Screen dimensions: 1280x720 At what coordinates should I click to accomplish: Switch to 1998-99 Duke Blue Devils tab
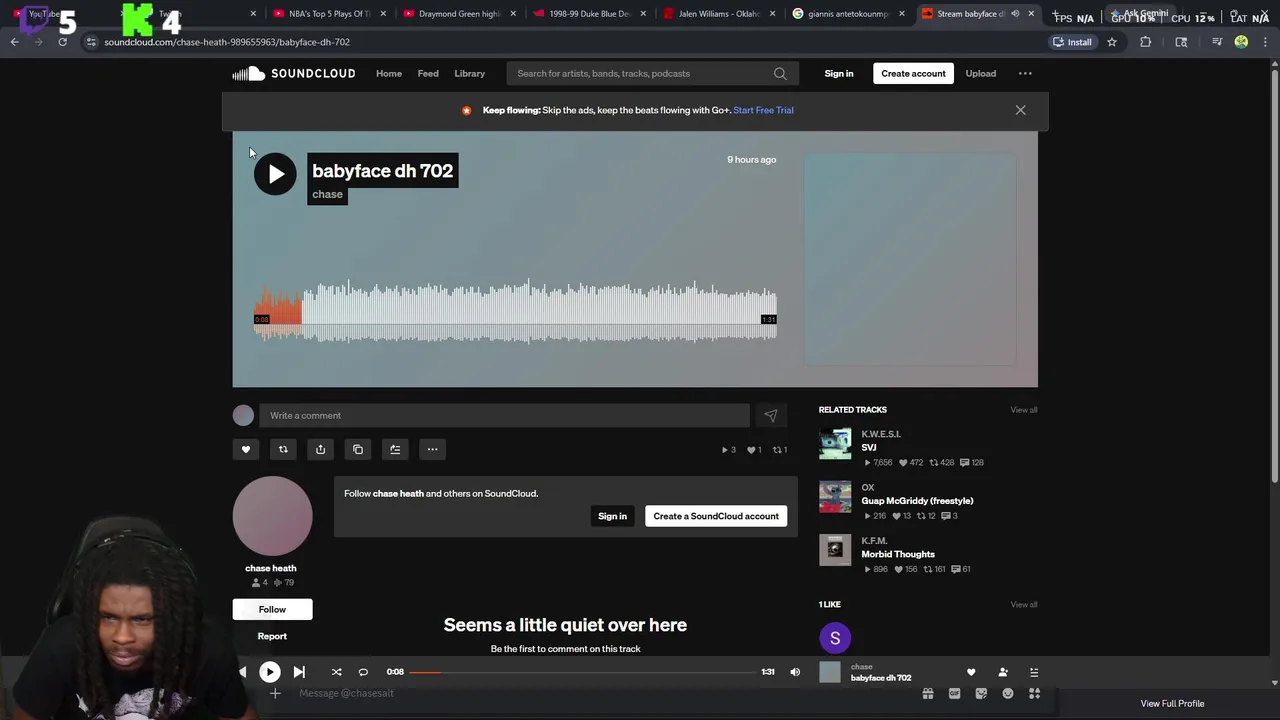point(590,14)
